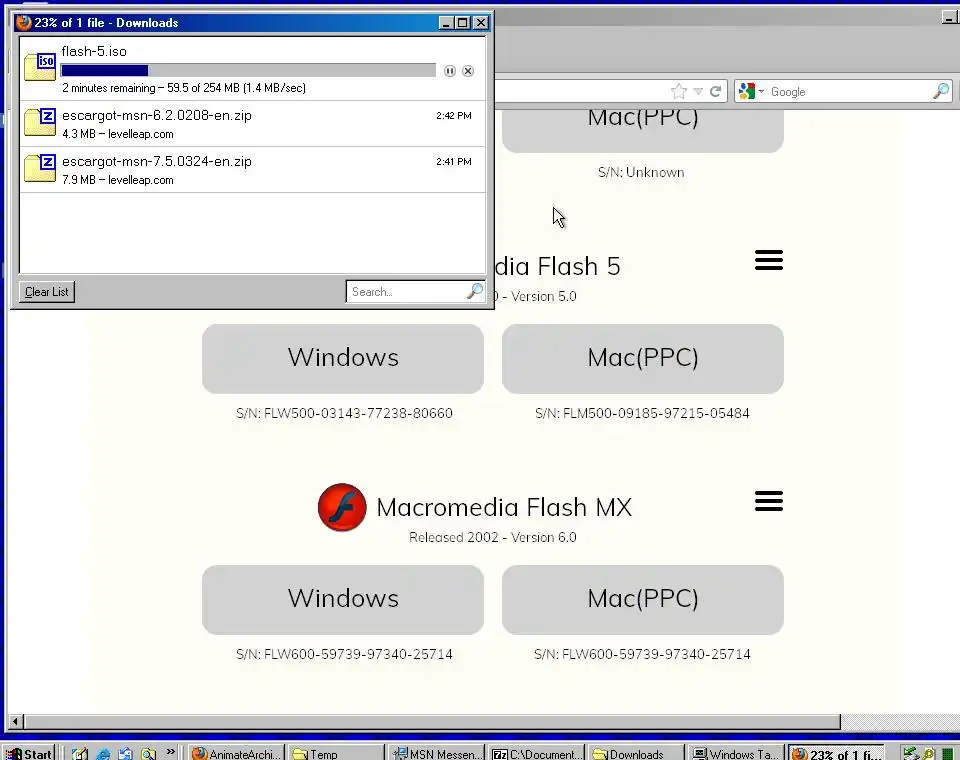Click the S/N text under Flash MX Mac(PPC)
Image resolution: width=960 pixels, height=760 pixels.
point(642,654)
